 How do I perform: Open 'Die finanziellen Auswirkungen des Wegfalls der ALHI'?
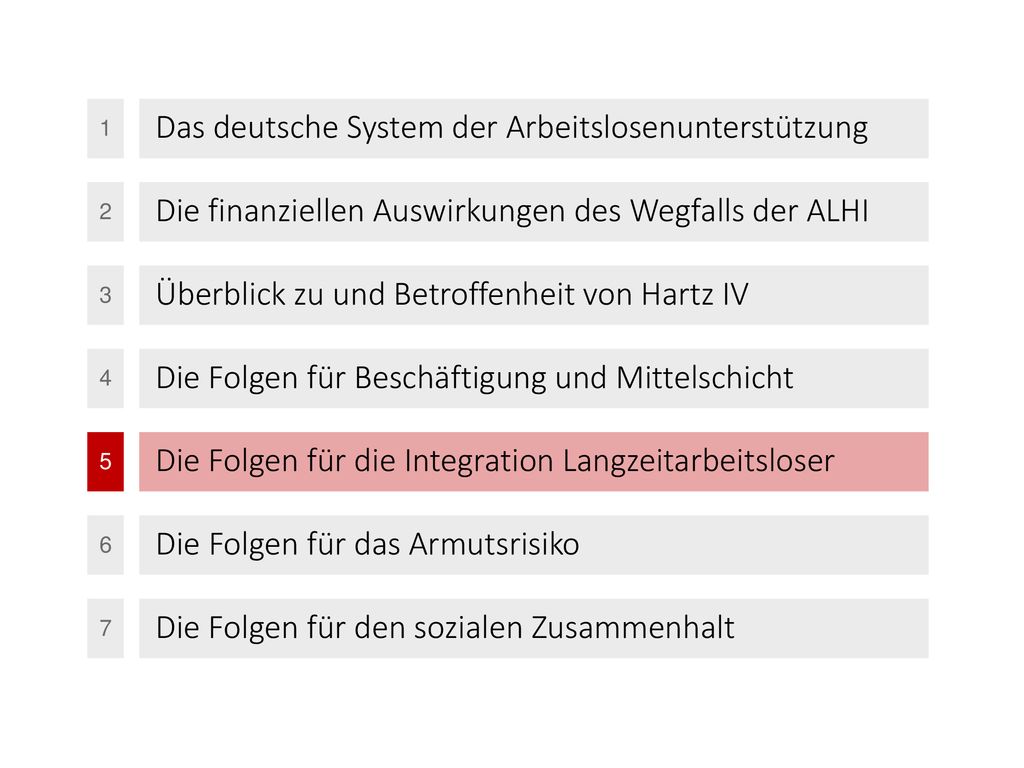click(x=534, y=212)
